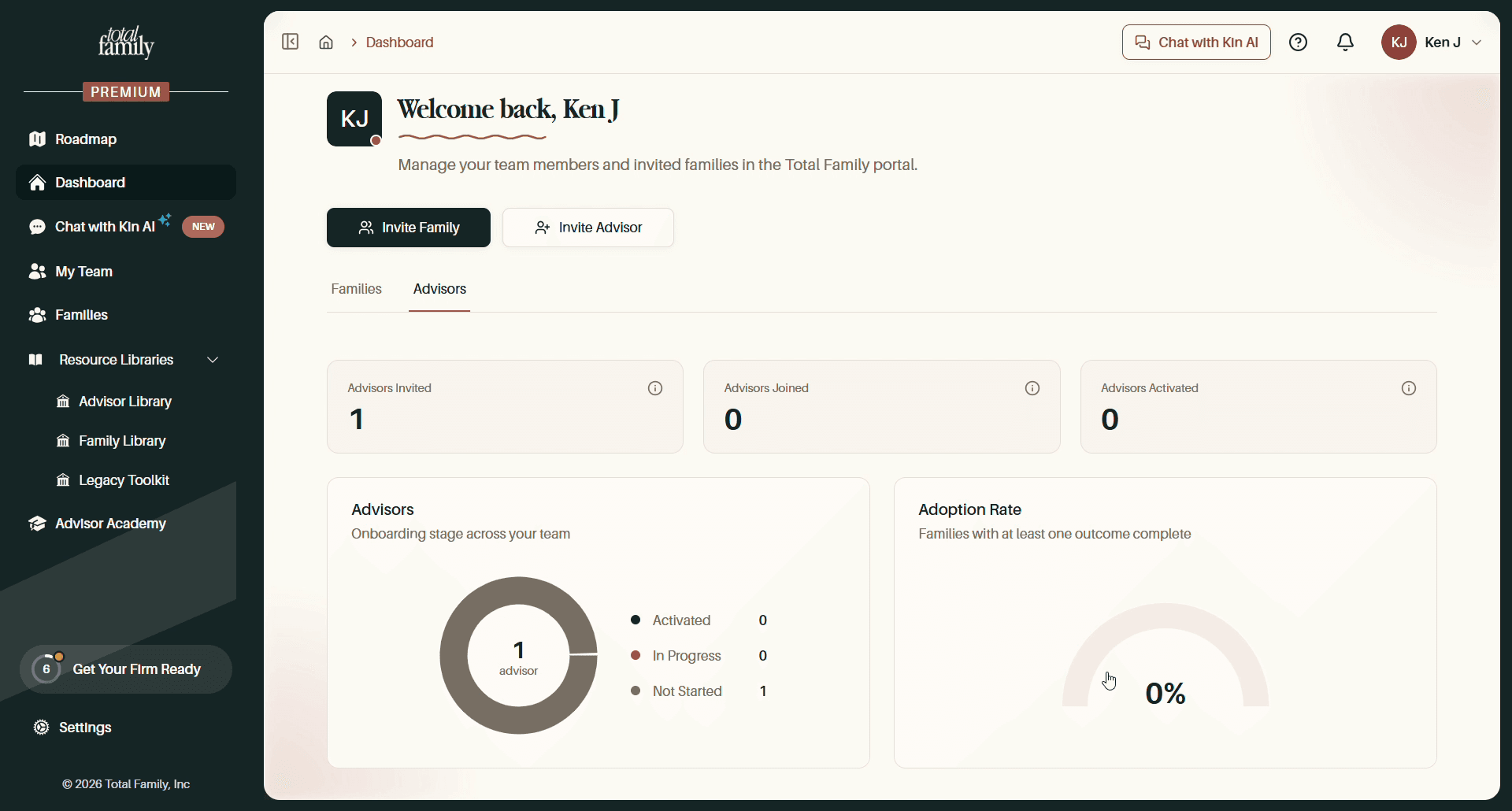Click the Activated legend entry
1512x811 pixels.
tap(699, 620)
